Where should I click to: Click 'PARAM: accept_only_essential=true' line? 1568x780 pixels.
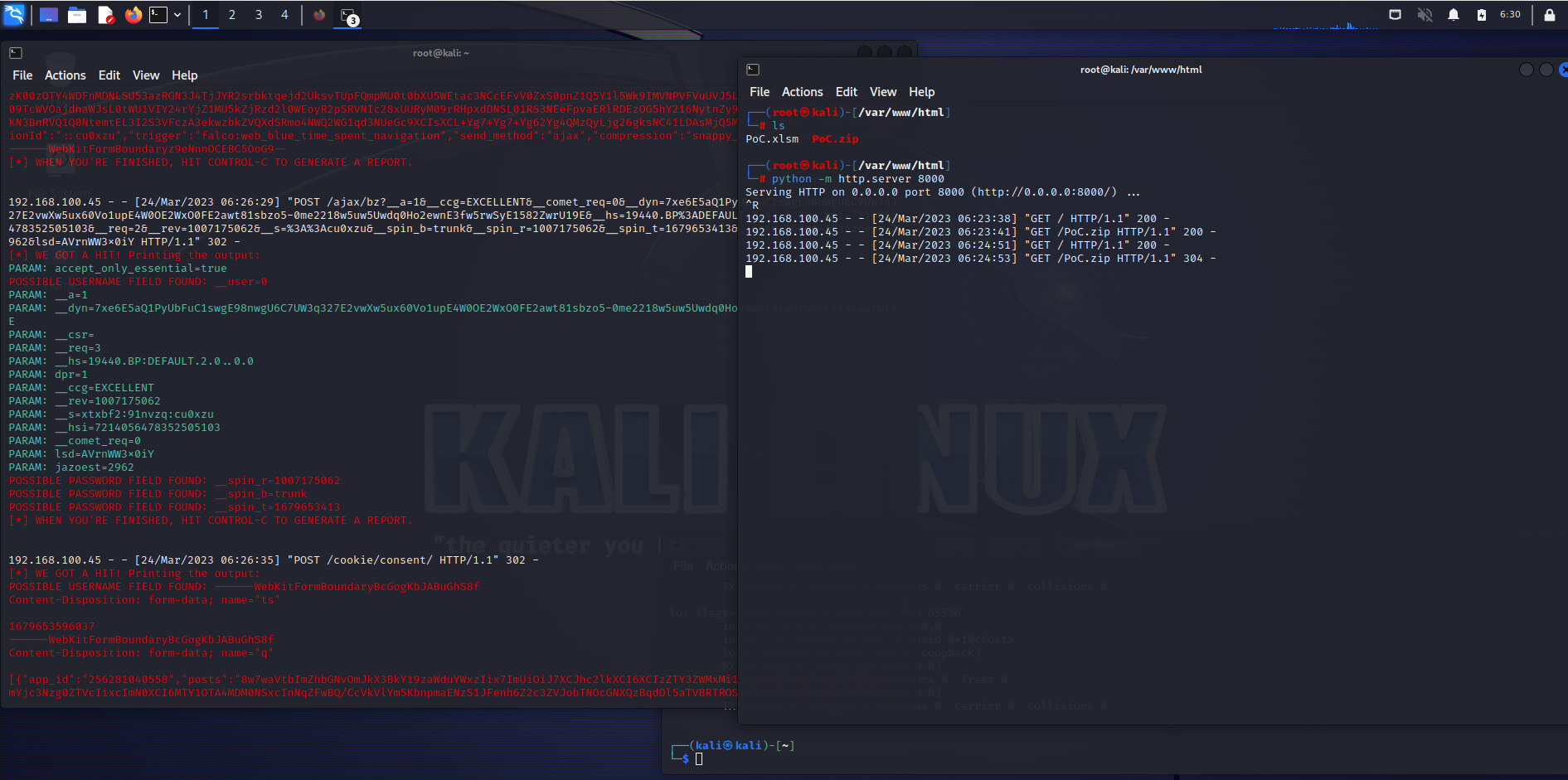tap(118, 269)
